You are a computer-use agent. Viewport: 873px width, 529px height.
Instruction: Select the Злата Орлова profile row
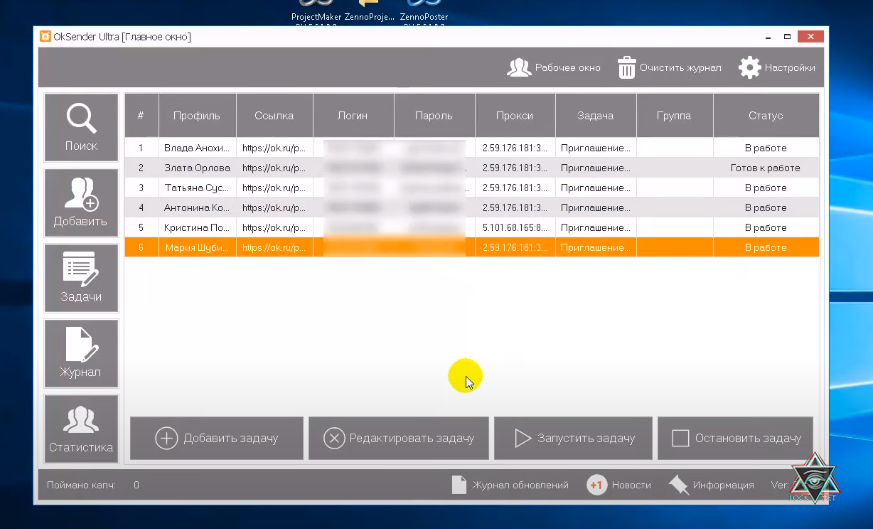point(197,168)
